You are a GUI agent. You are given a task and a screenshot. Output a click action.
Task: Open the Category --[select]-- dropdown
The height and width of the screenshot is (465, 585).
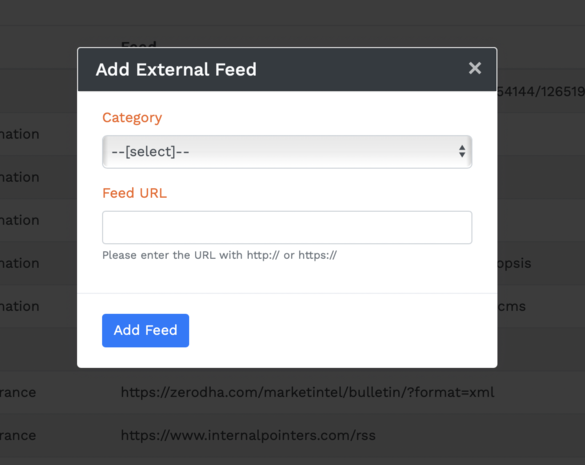pyautogui.click(x=287, y=152)
